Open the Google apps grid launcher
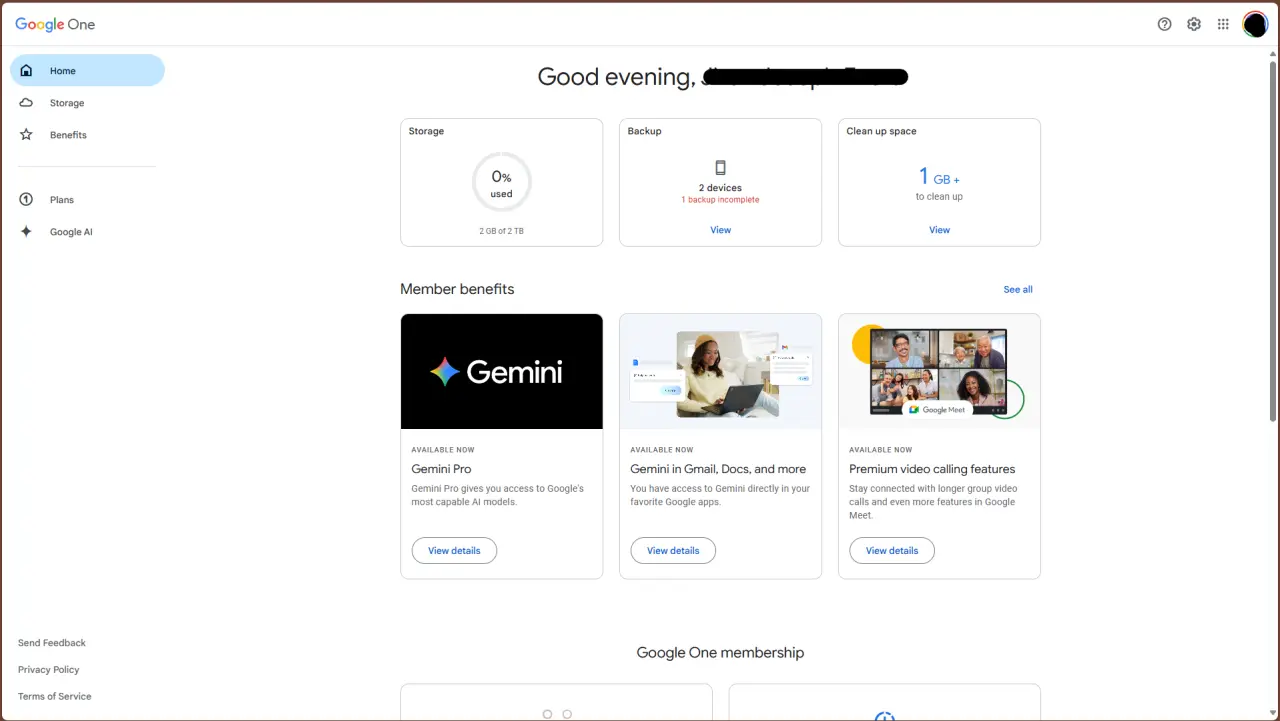Image resolution: width=1280 pixels, height=721 pixels. (x=1223, y=24)
